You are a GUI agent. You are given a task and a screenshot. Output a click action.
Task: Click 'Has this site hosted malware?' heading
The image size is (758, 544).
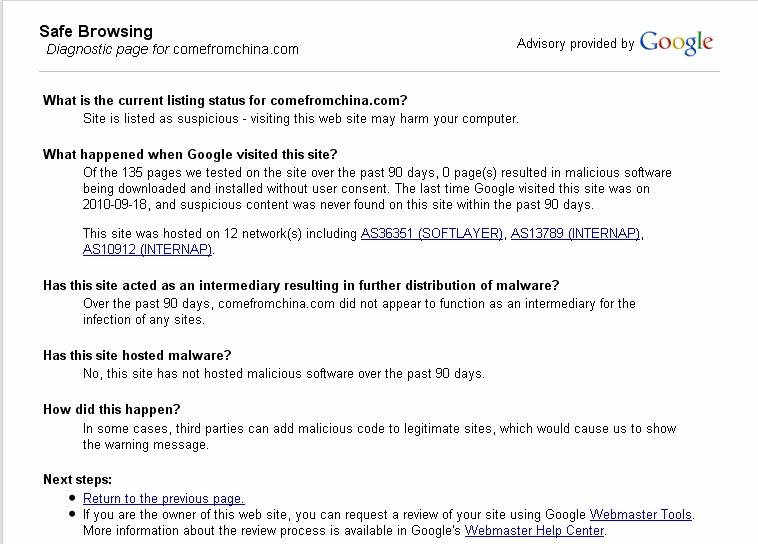(x=137, y=355)
